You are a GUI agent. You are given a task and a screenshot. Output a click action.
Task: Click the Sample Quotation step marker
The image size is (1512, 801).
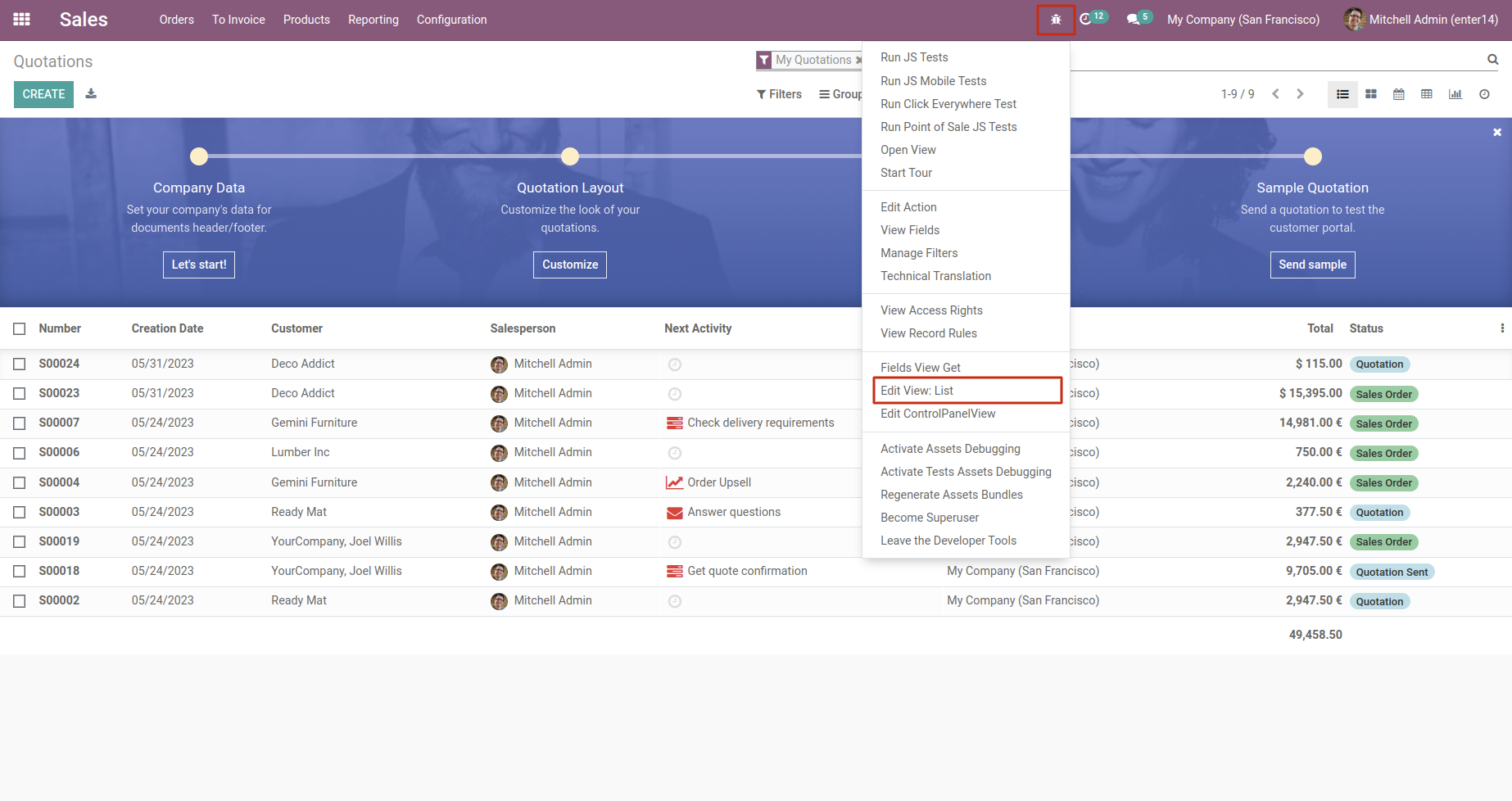[1313, 156]
